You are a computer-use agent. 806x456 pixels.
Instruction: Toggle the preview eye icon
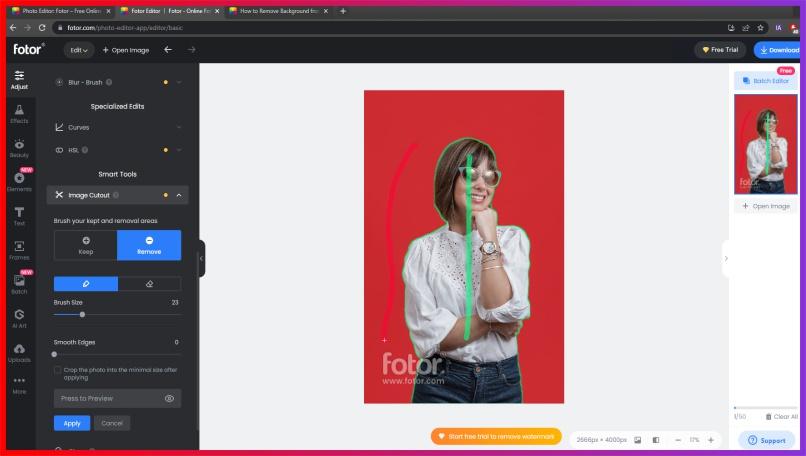169,398
